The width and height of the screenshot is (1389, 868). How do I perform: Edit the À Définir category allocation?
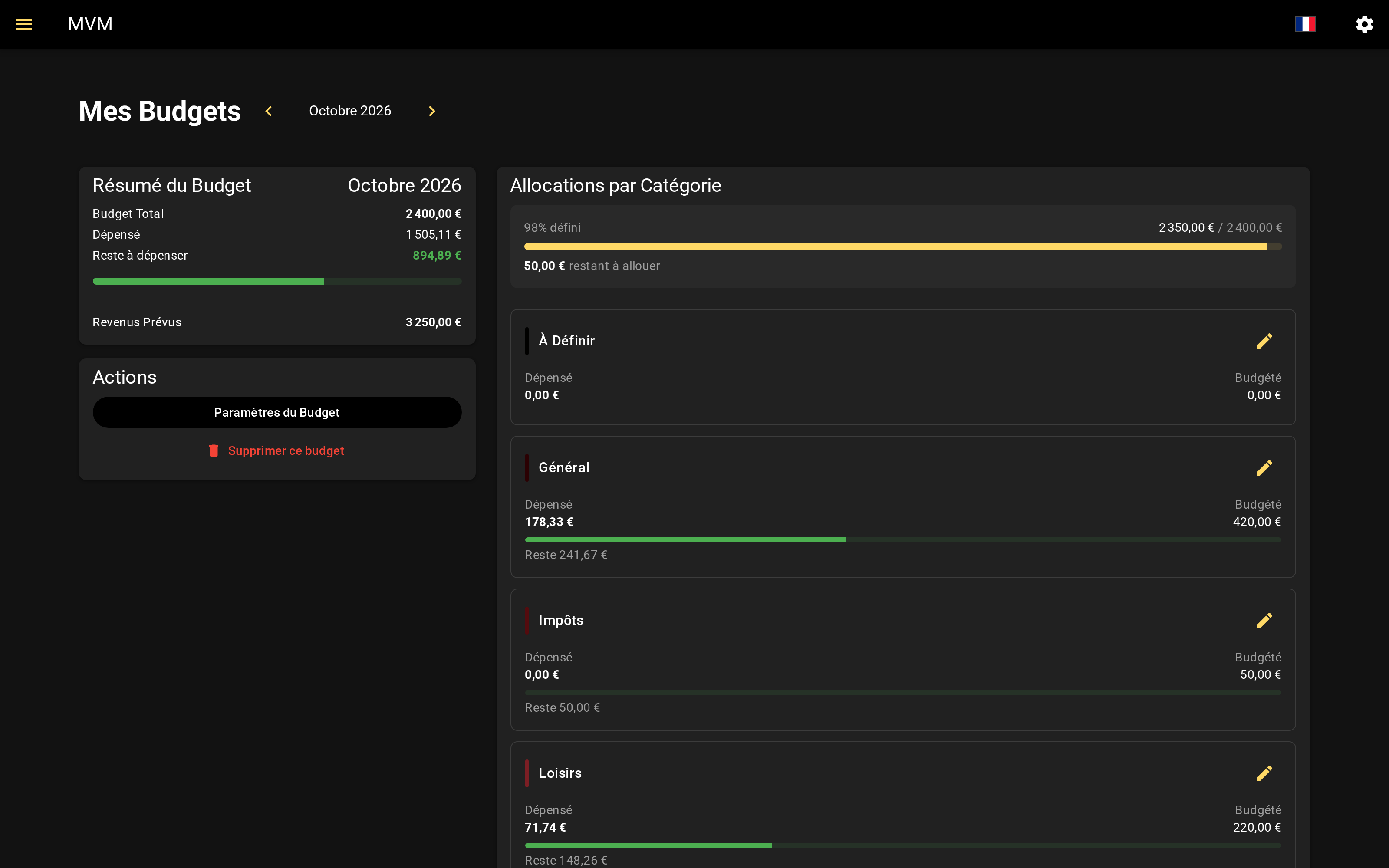click(1264, 341)
